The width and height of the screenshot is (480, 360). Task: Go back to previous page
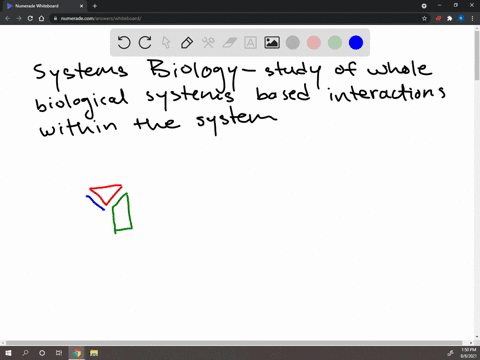click(8, 18)
